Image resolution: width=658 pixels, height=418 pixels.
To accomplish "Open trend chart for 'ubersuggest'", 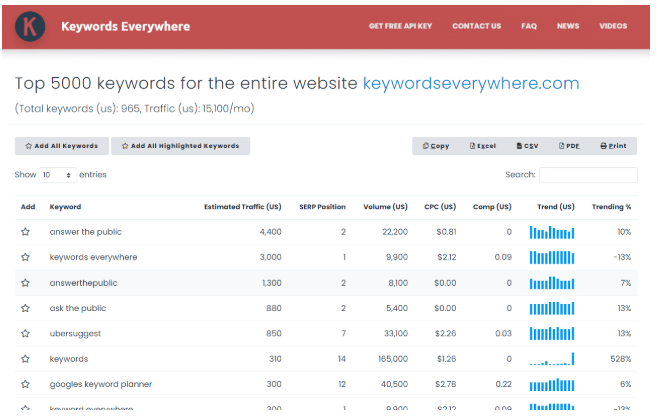I will pos(552,334).
